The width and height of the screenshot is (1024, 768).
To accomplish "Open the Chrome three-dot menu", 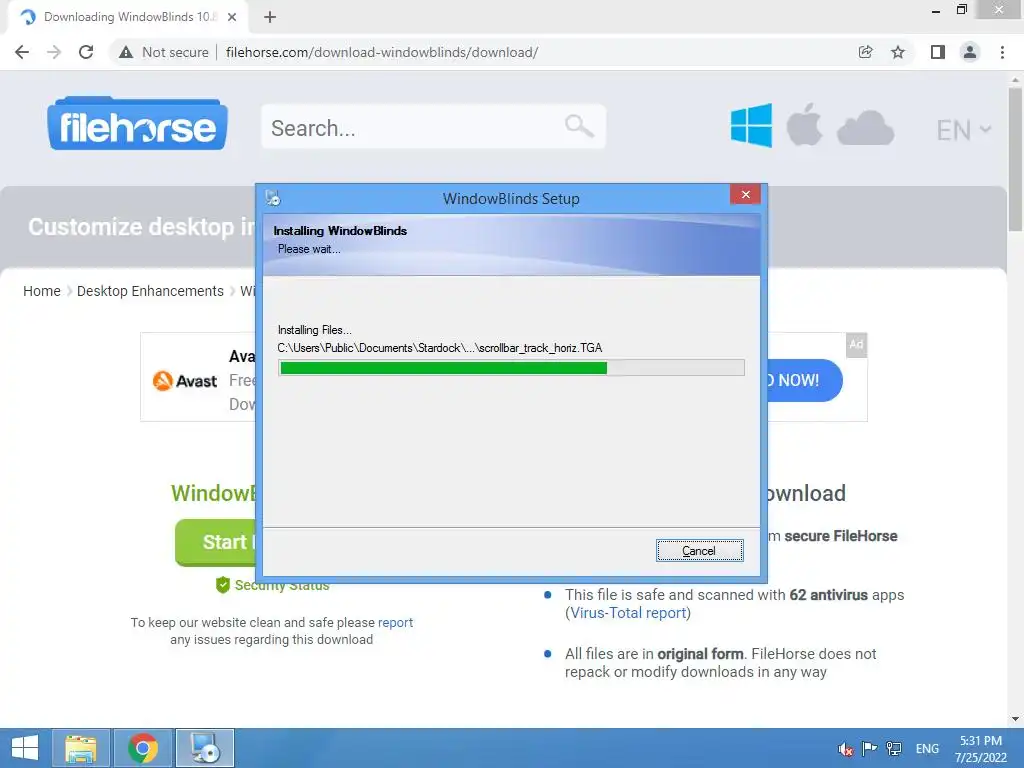I will click(x=1002, y=52).
